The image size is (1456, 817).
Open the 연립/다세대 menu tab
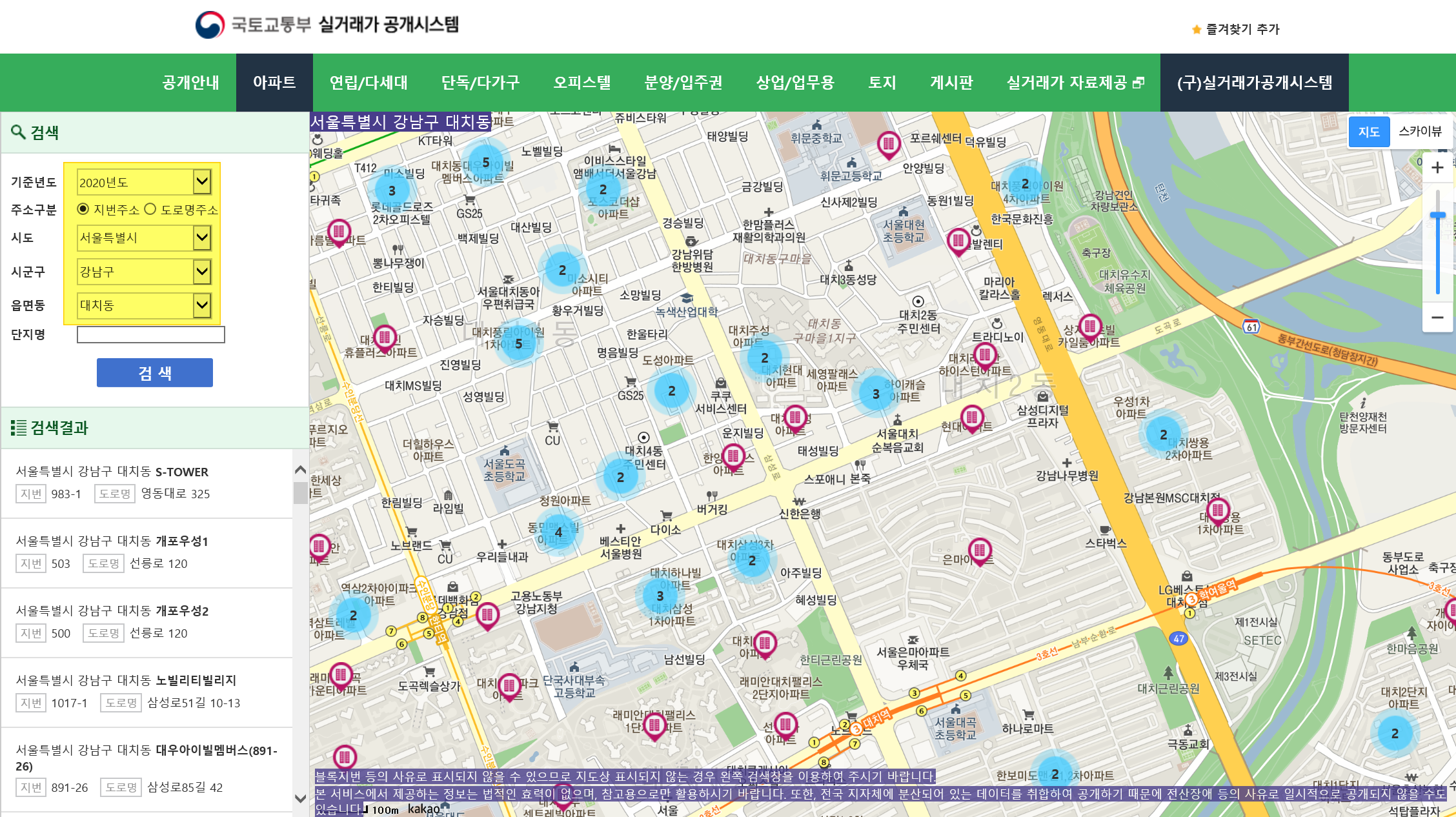click(x=369, y=83)
